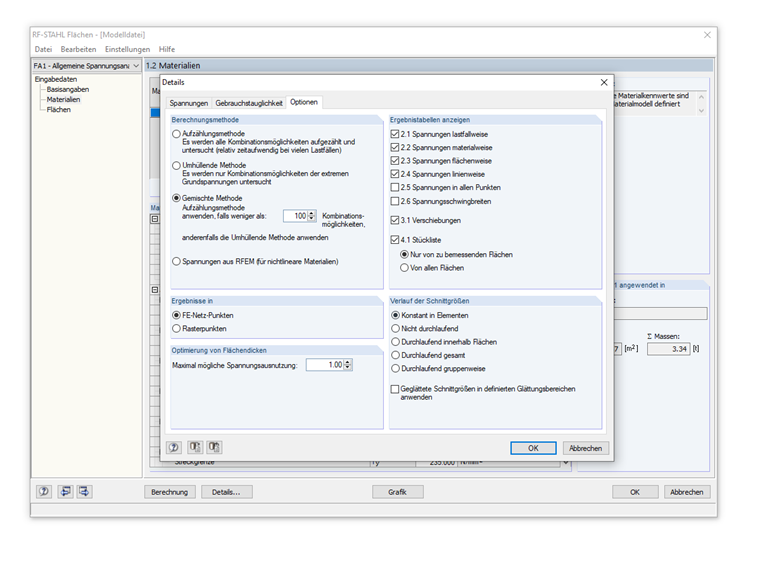Select FE-Netz-Punkten results option
Screen dimensions: 760x570
point(176,315)
